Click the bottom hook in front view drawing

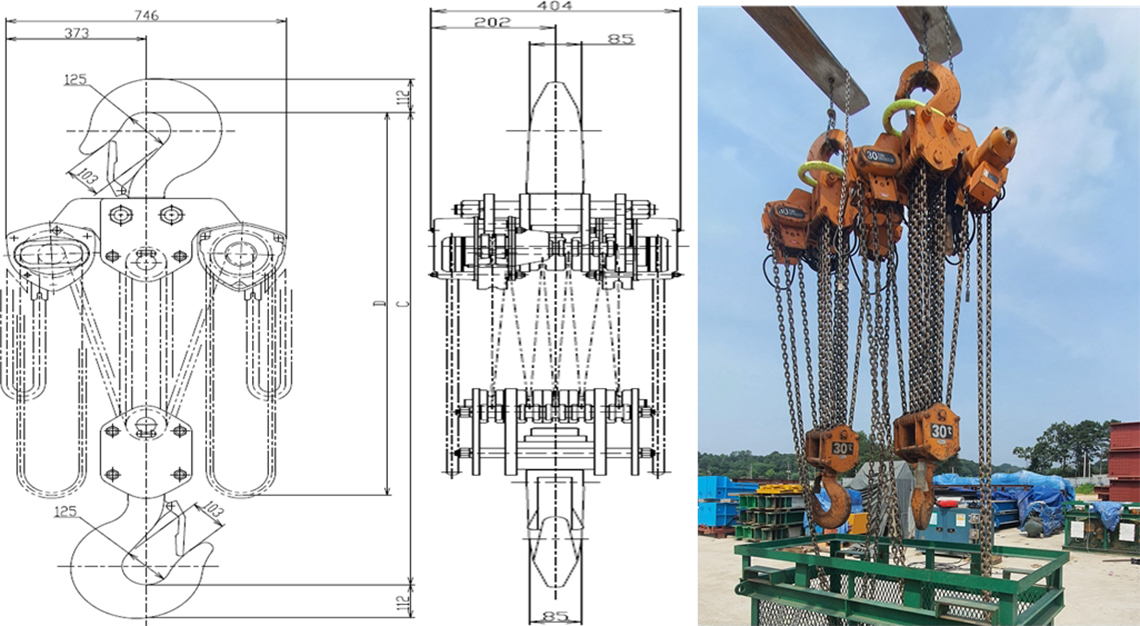point(140,560)
